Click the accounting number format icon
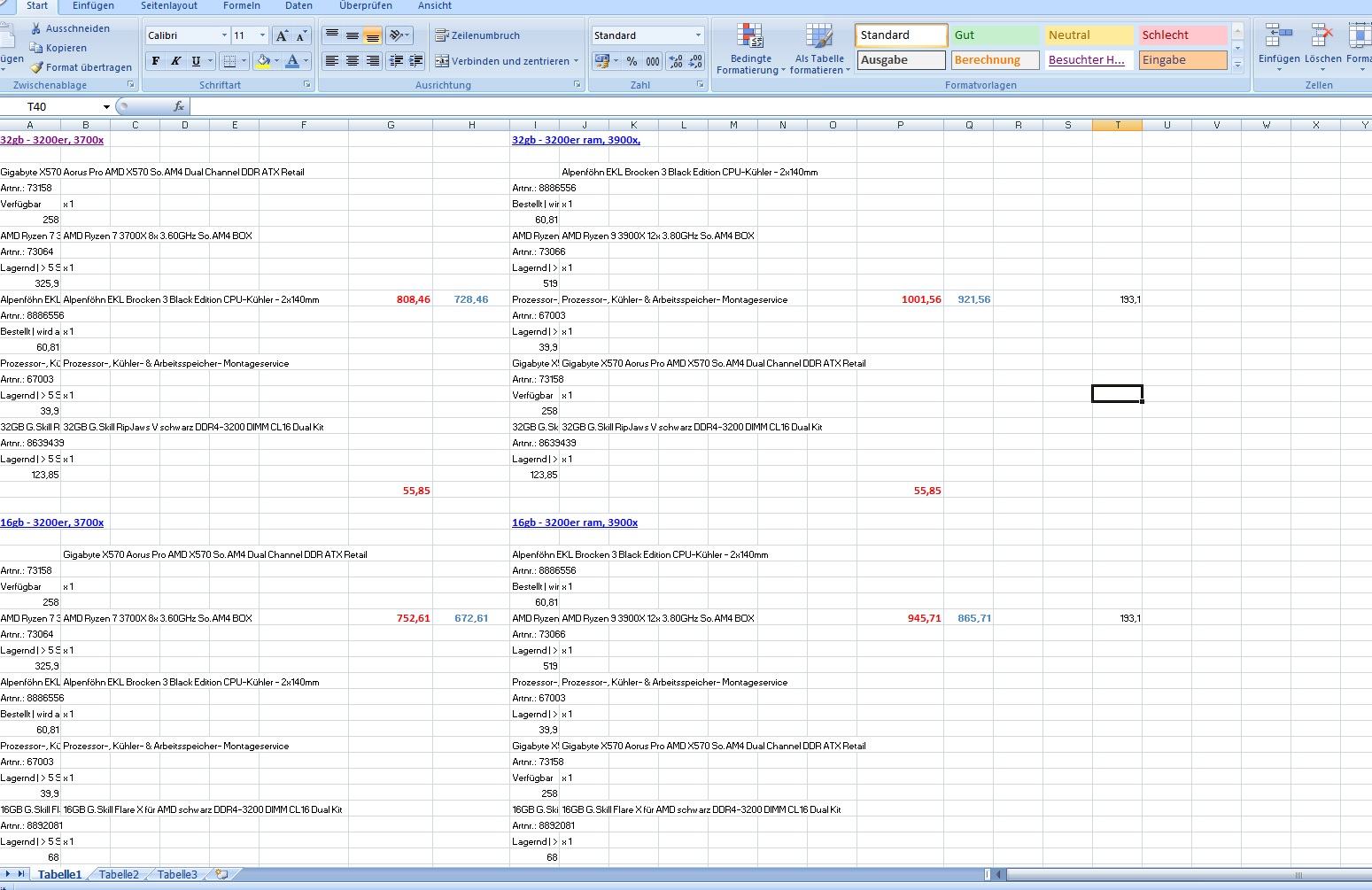This screenshot has height=890, width=1372. (601, 61)
